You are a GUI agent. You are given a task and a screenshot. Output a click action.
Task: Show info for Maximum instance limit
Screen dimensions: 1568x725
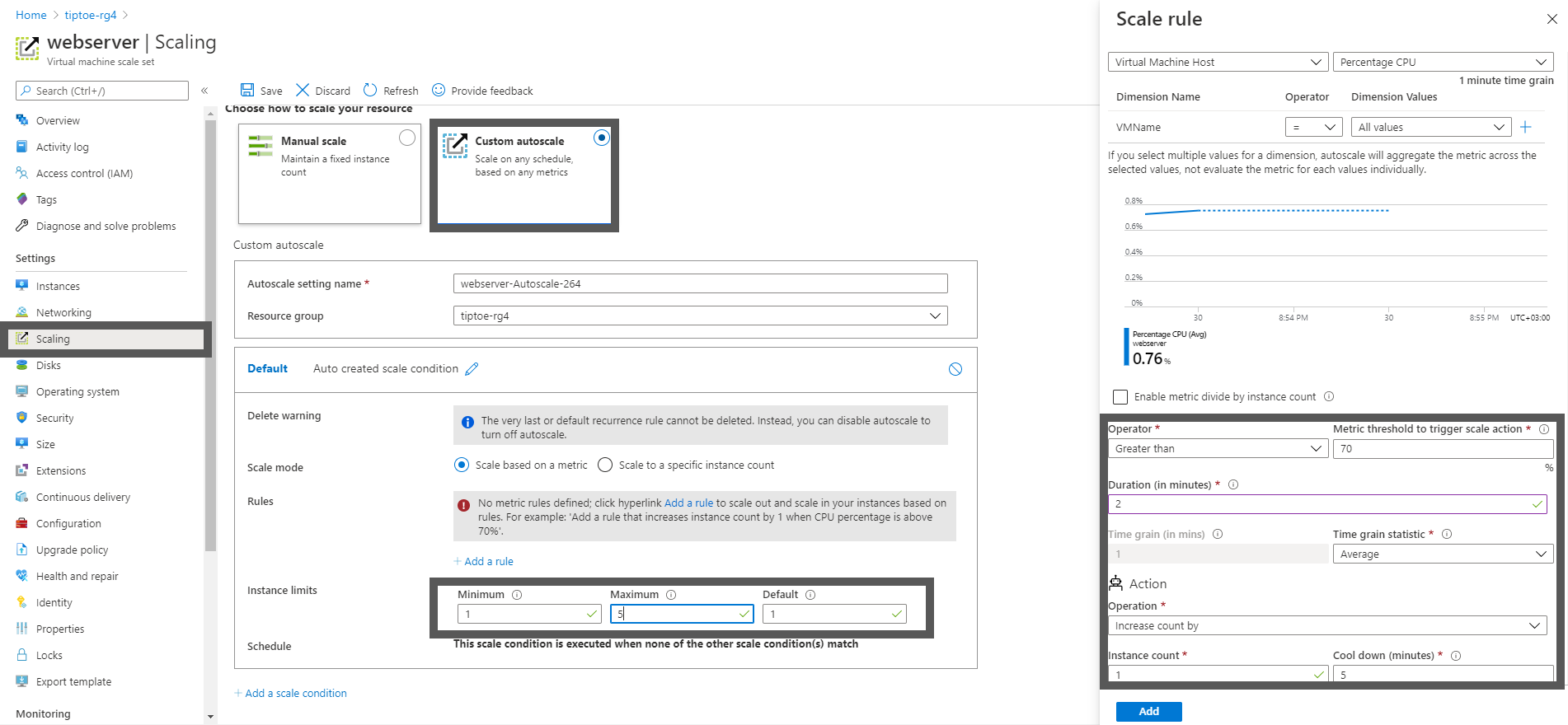[671, 595]
